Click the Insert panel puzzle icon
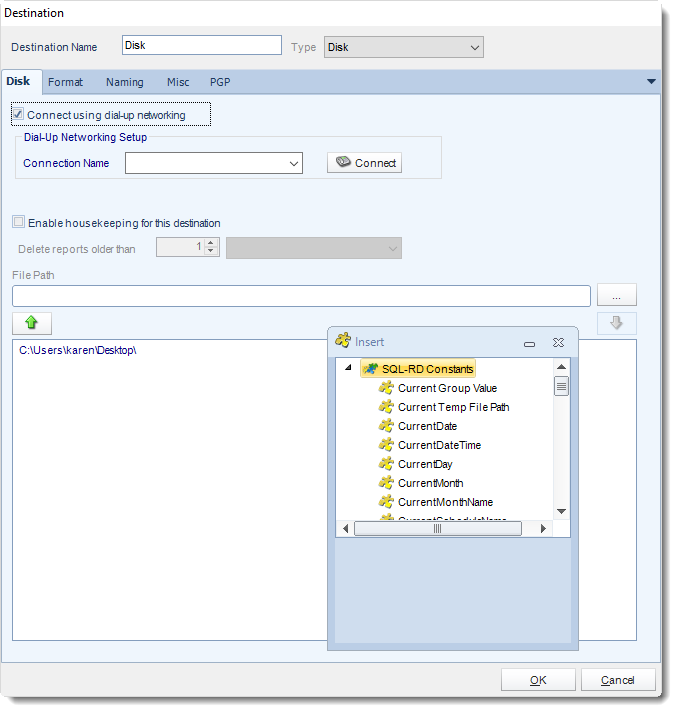The image size is (677, 712). pos(343,340)
